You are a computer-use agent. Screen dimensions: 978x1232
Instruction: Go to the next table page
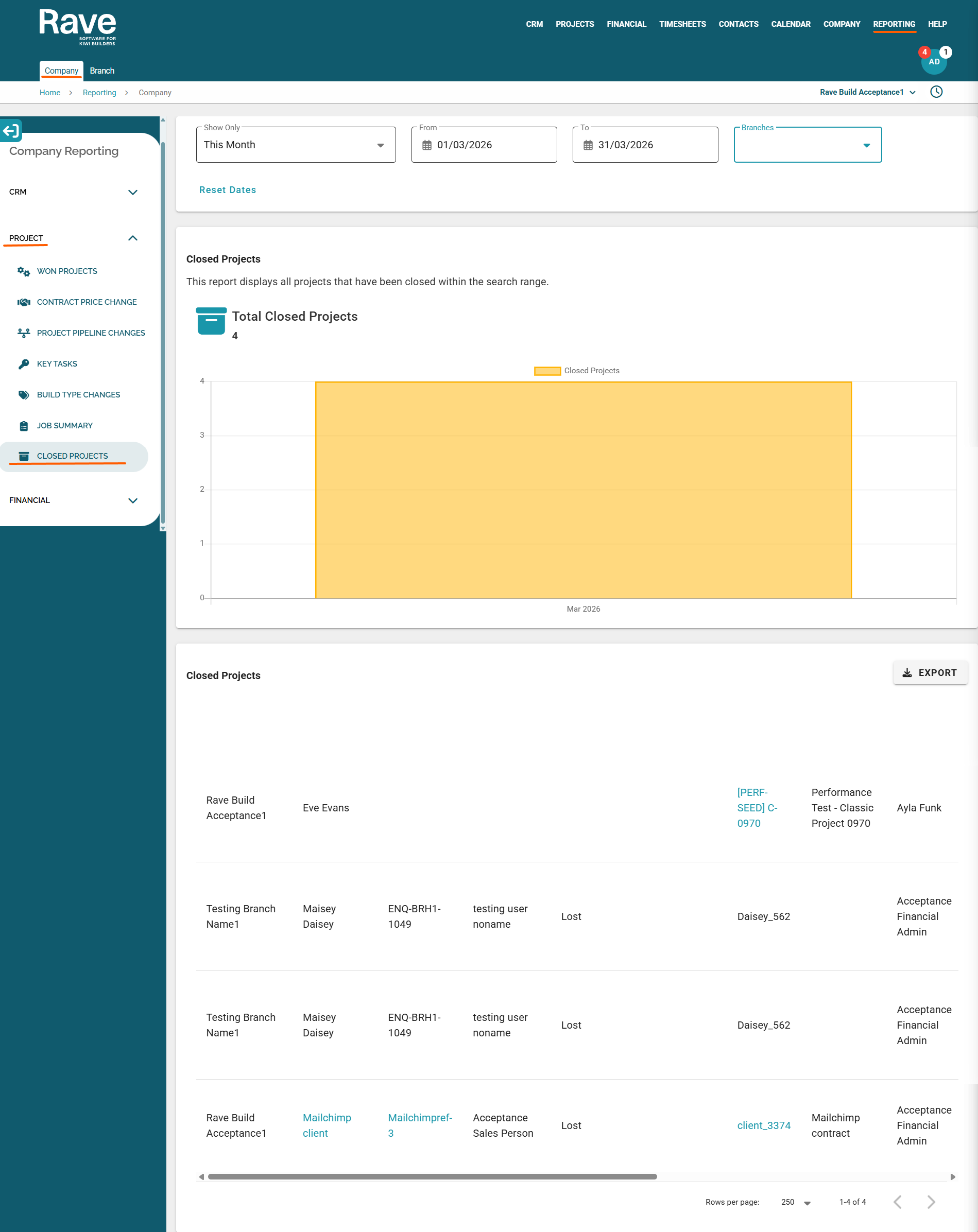click(x=931, y=1202)
